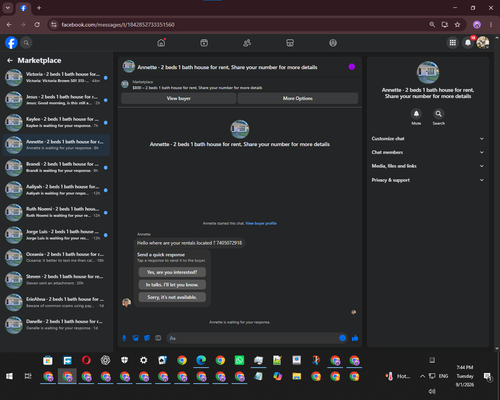Open Jorge Luis's conversation in the list
The height and width of the screenshot is (400, 500).
(56, 235)
